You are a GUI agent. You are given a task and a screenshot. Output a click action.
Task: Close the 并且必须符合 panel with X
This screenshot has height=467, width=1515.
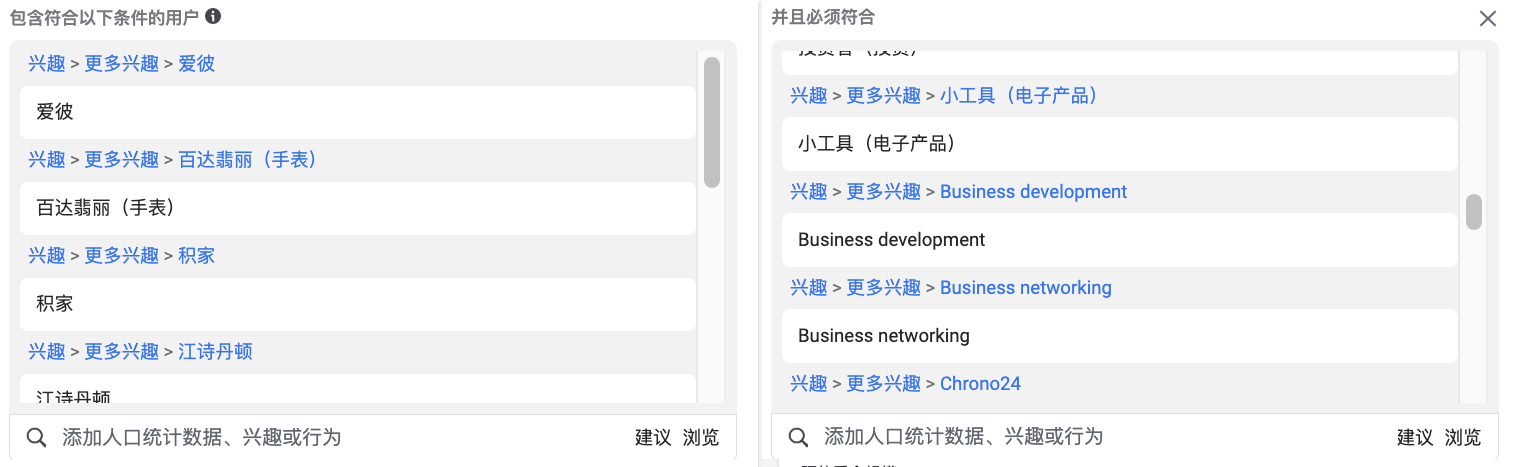pos(1488,18)
